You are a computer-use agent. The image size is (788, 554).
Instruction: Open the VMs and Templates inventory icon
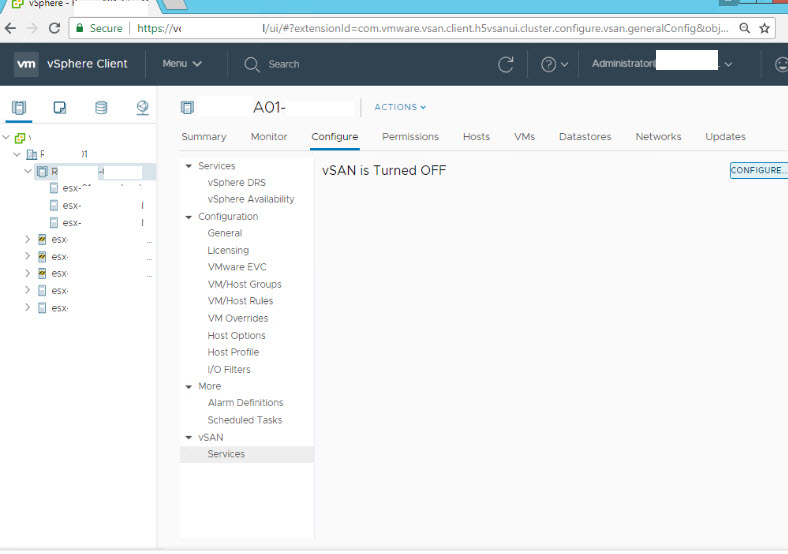point(60,107)
